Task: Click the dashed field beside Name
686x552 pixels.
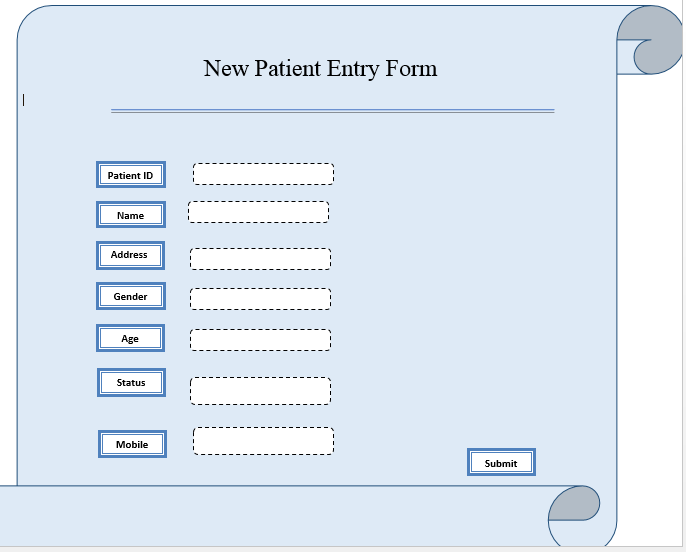Action: point(258,212)
